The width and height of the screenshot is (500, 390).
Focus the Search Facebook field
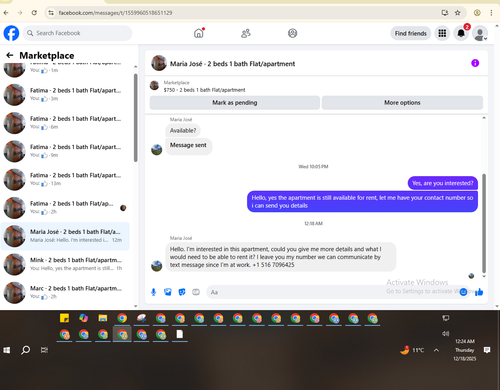click(77, 33)
